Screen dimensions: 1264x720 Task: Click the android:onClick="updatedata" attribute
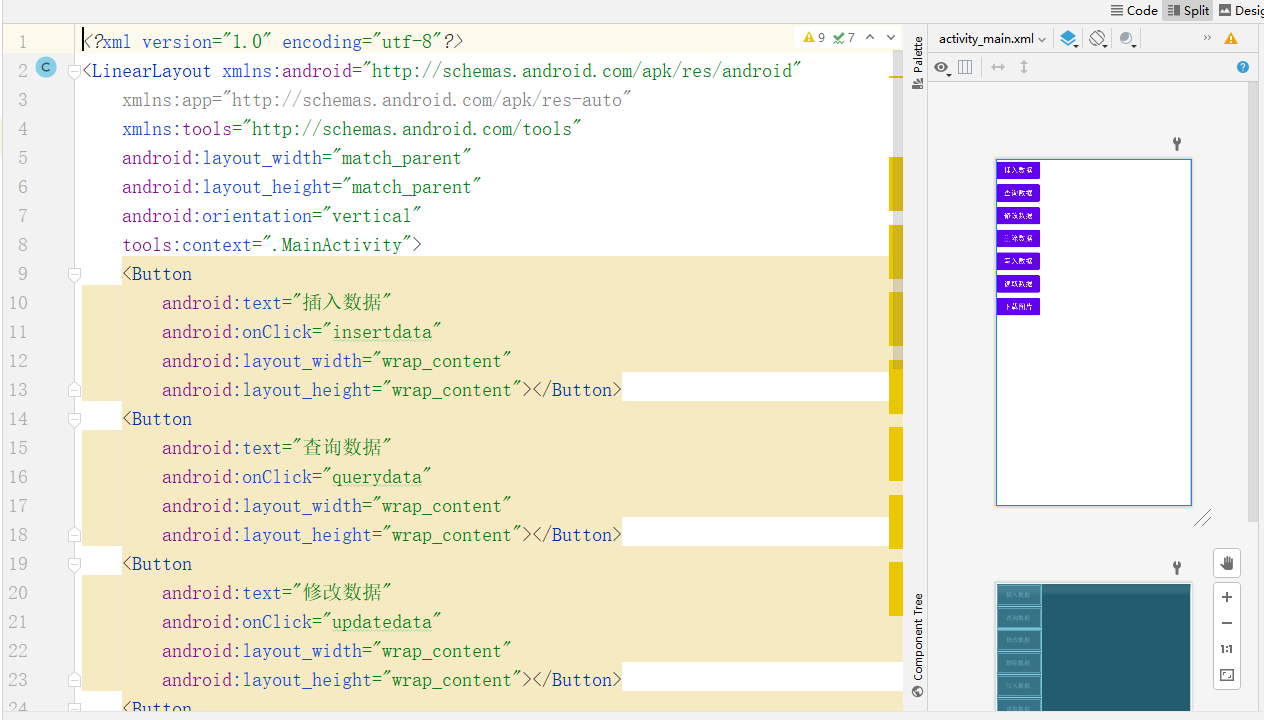pyautogui.click(x=301, y=622)
